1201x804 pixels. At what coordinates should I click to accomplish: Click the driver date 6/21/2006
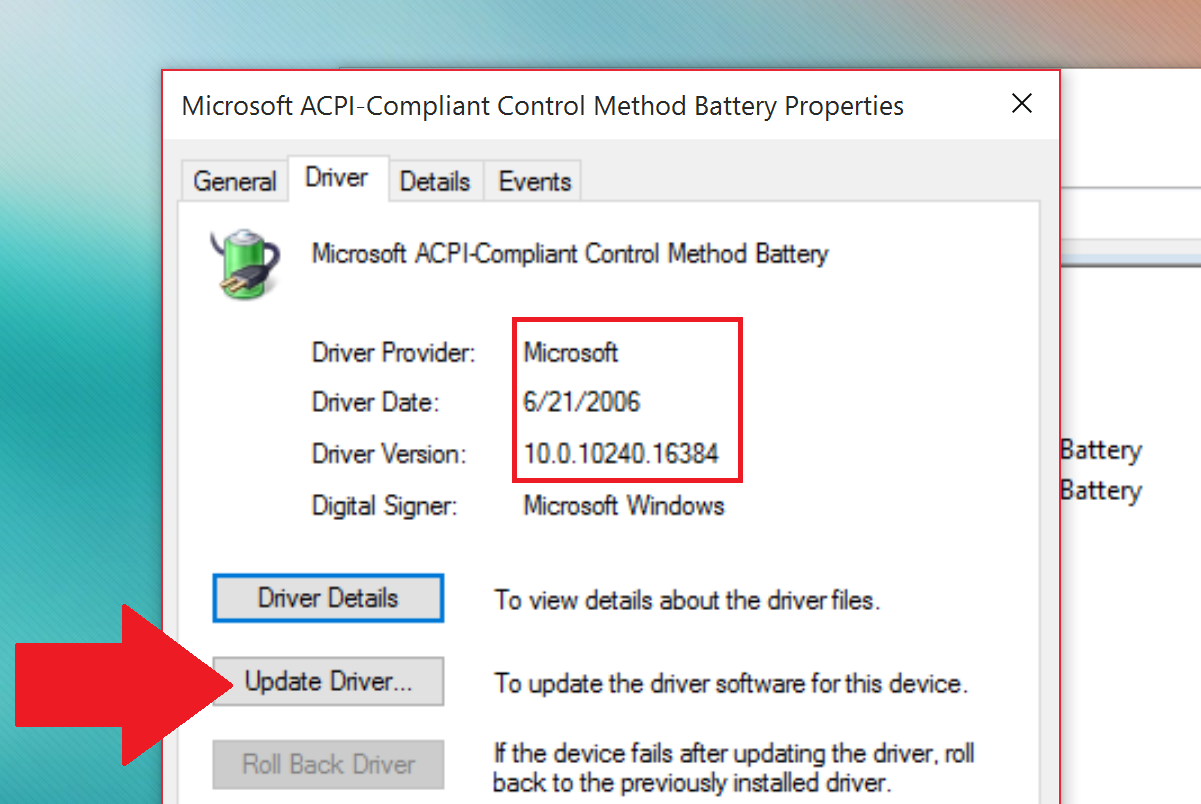[x=582, y=403]
